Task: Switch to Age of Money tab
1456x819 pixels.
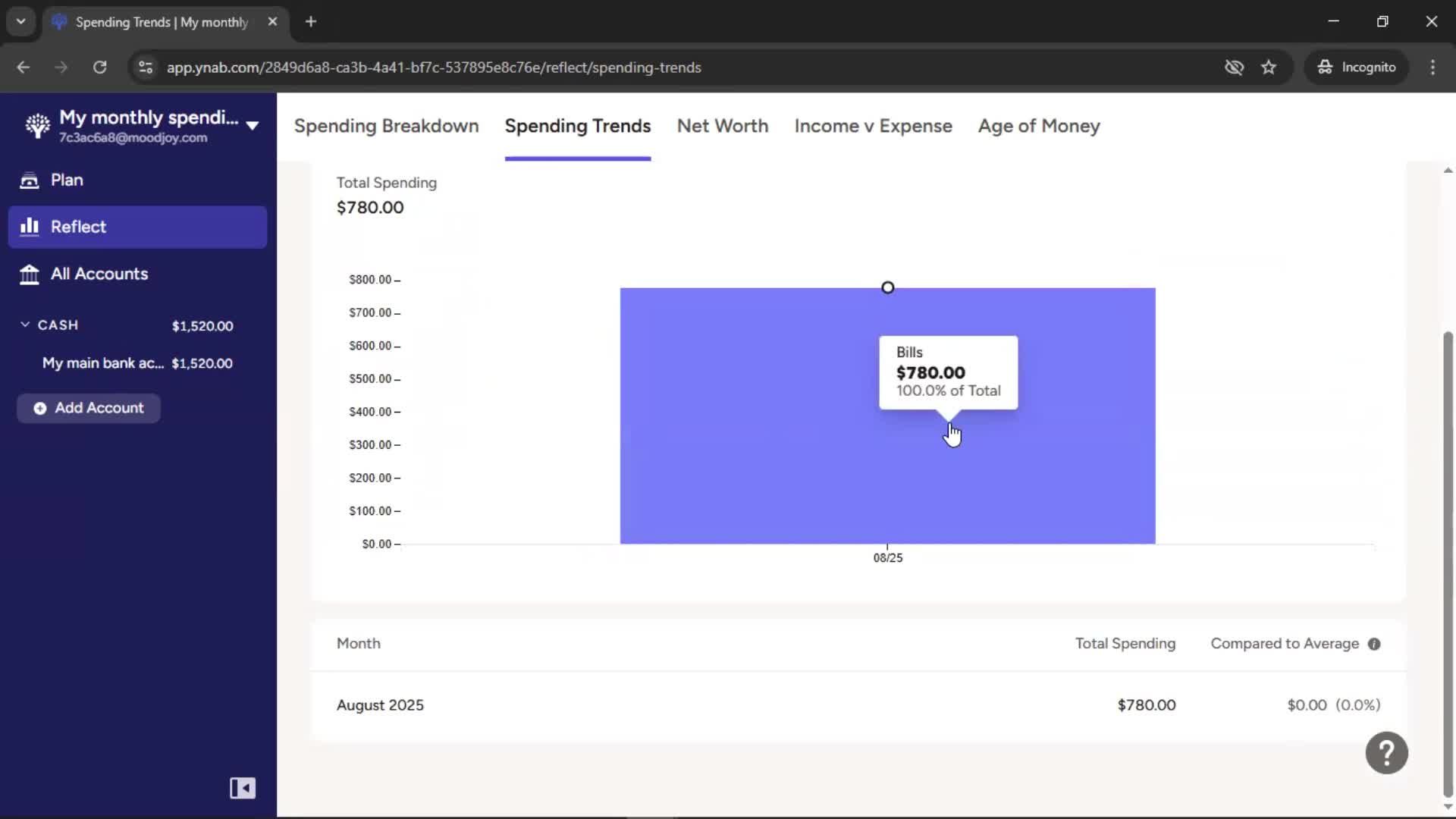Action: click(x=1039, y=126)
